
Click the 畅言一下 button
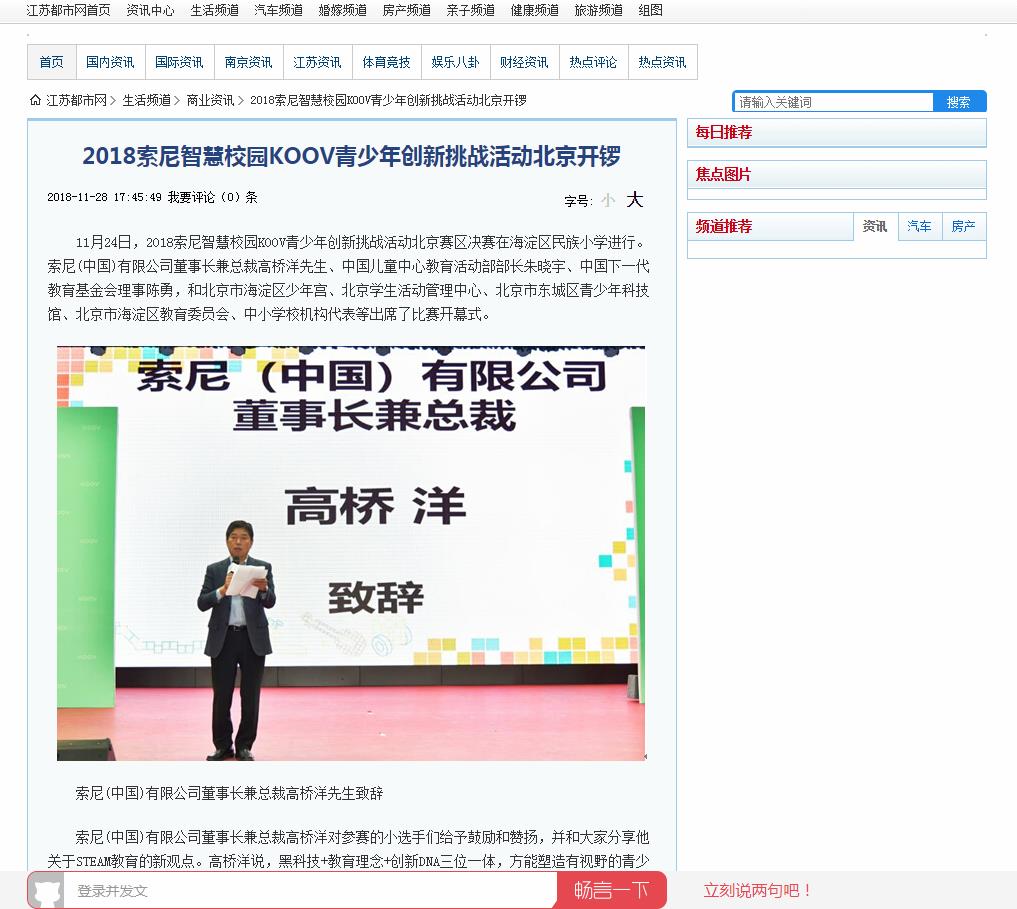[612, 890]
